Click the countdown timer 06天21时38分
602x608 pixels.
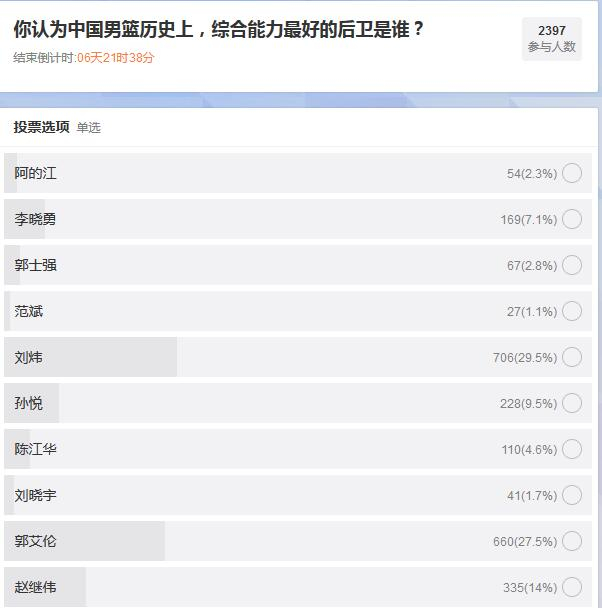(116, 58)
